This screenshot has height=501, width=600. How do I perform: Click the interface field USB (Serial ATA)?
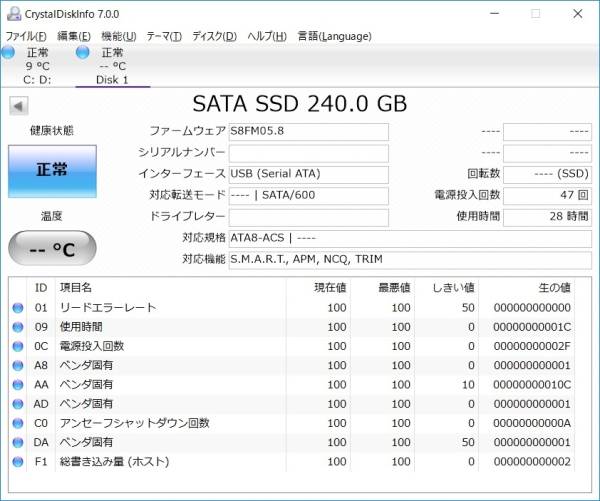point(308,174)
